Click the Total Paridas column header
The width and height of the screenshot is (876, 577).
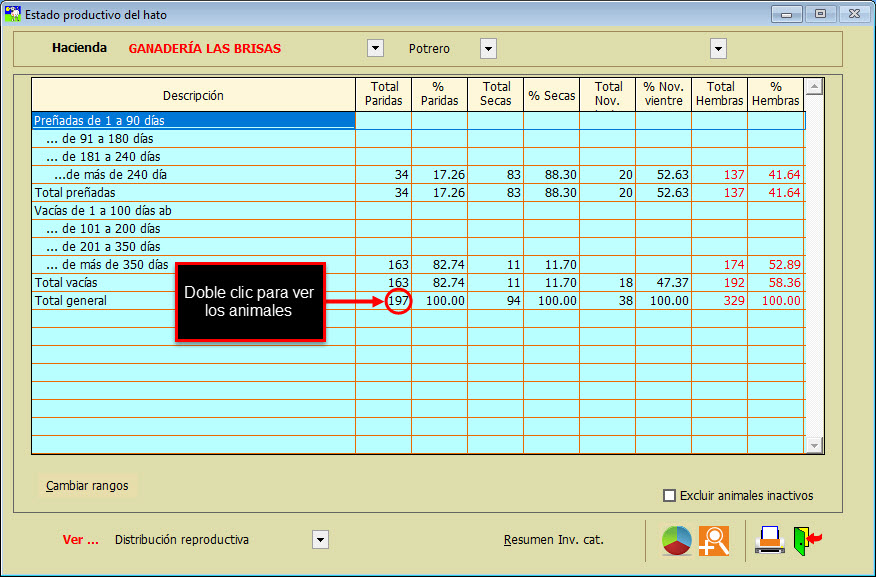[383, 94]
